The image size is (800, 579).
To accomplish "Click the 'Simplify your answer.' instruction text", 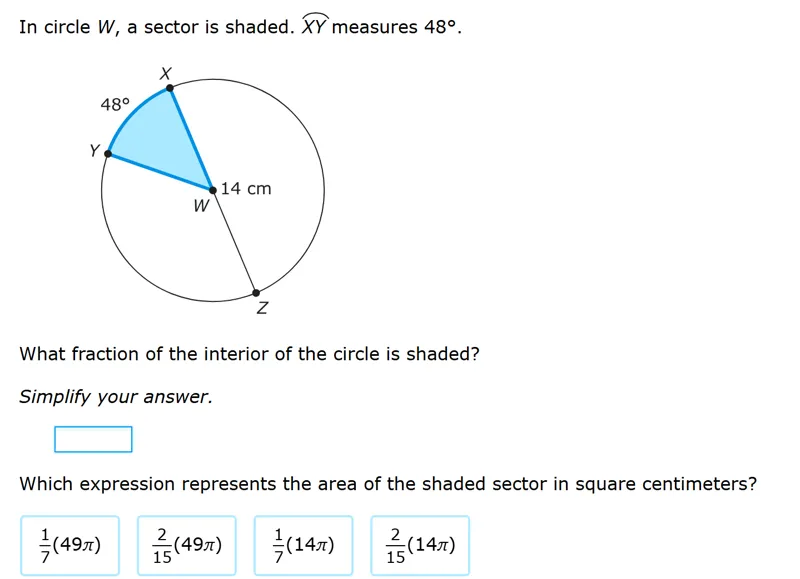I will tap(116, 396).
